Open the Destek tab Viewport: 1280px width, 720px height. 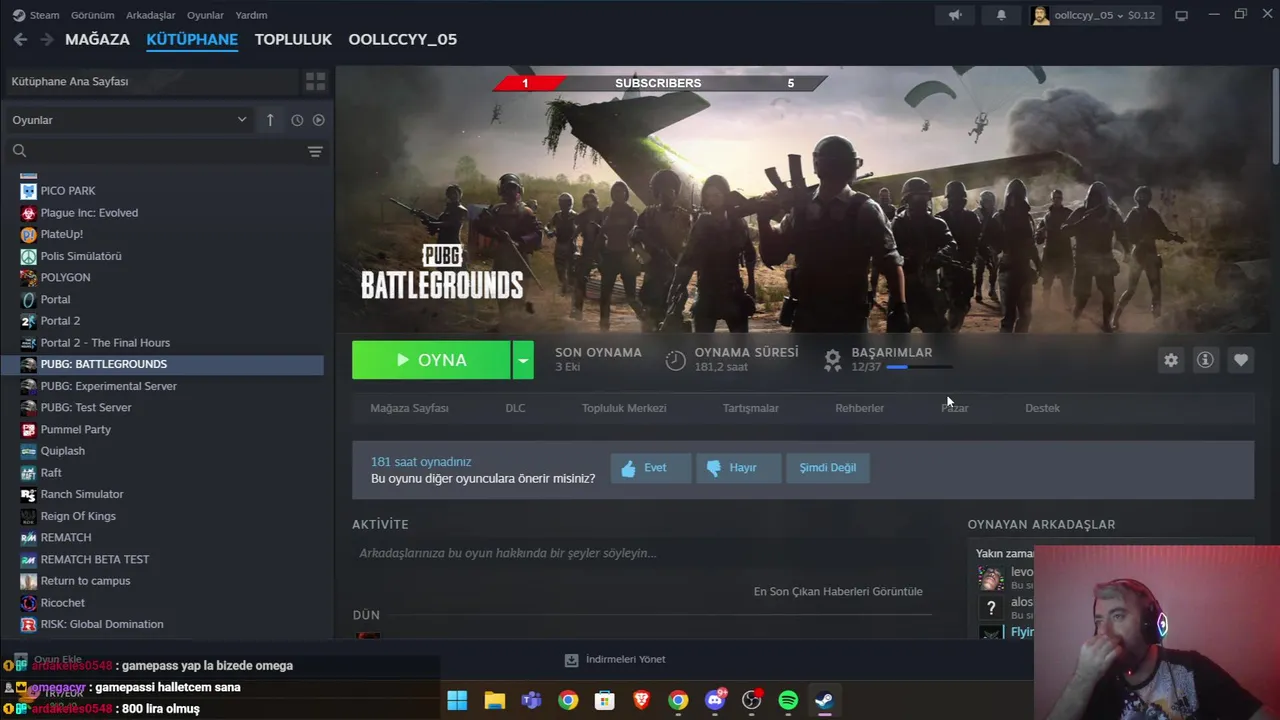coord(1042,408)
